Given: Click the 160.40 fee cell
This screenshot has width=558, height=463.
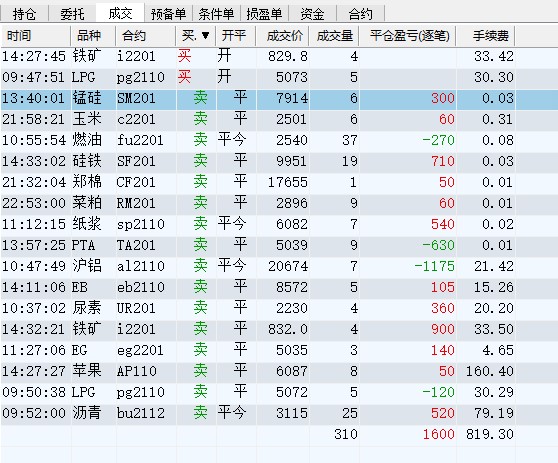Looking at the screenshot, I should click(490, 371).
